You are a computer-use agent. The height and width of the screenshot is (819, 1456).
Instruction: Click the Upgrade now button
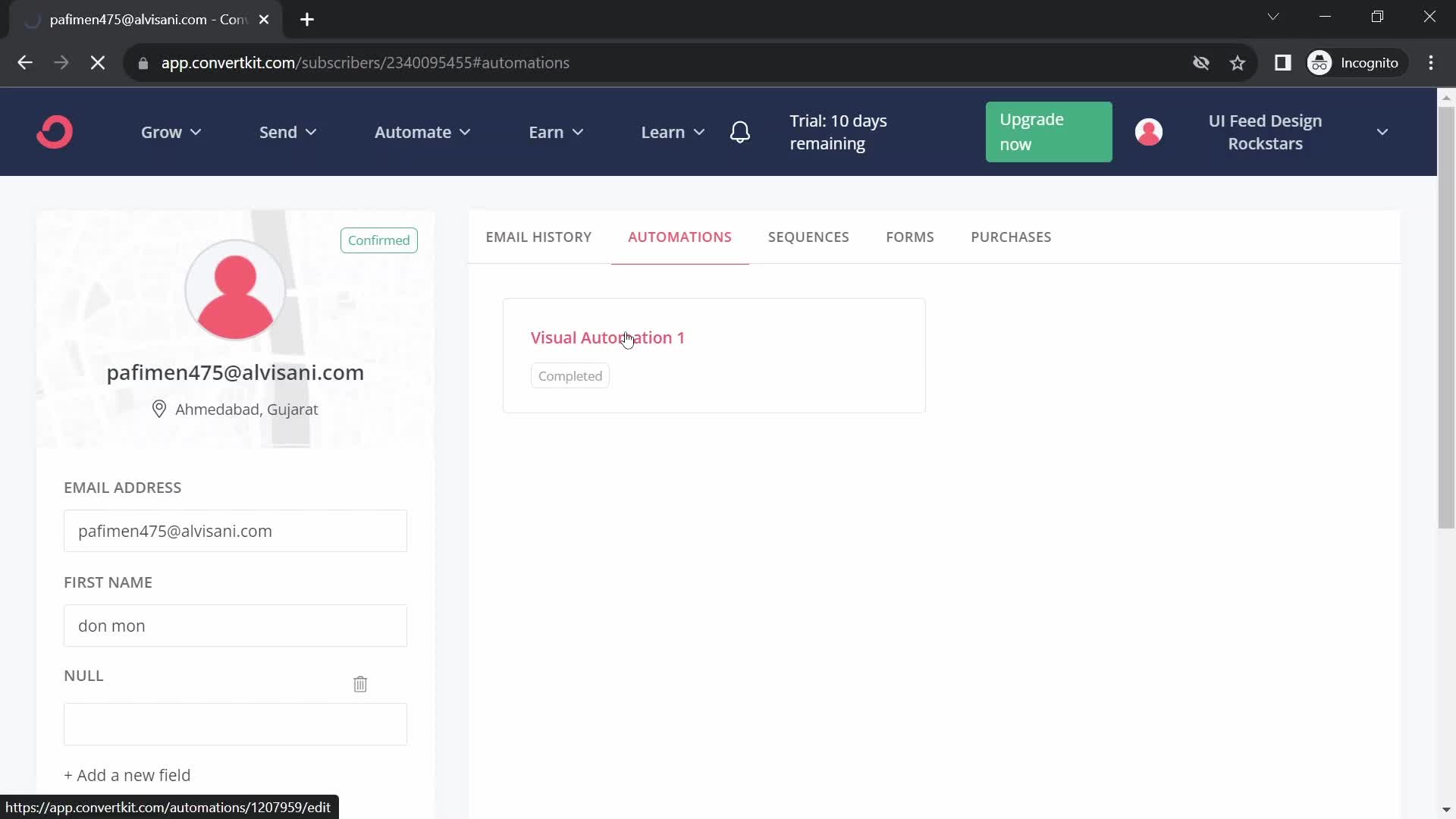point(1048,131)
